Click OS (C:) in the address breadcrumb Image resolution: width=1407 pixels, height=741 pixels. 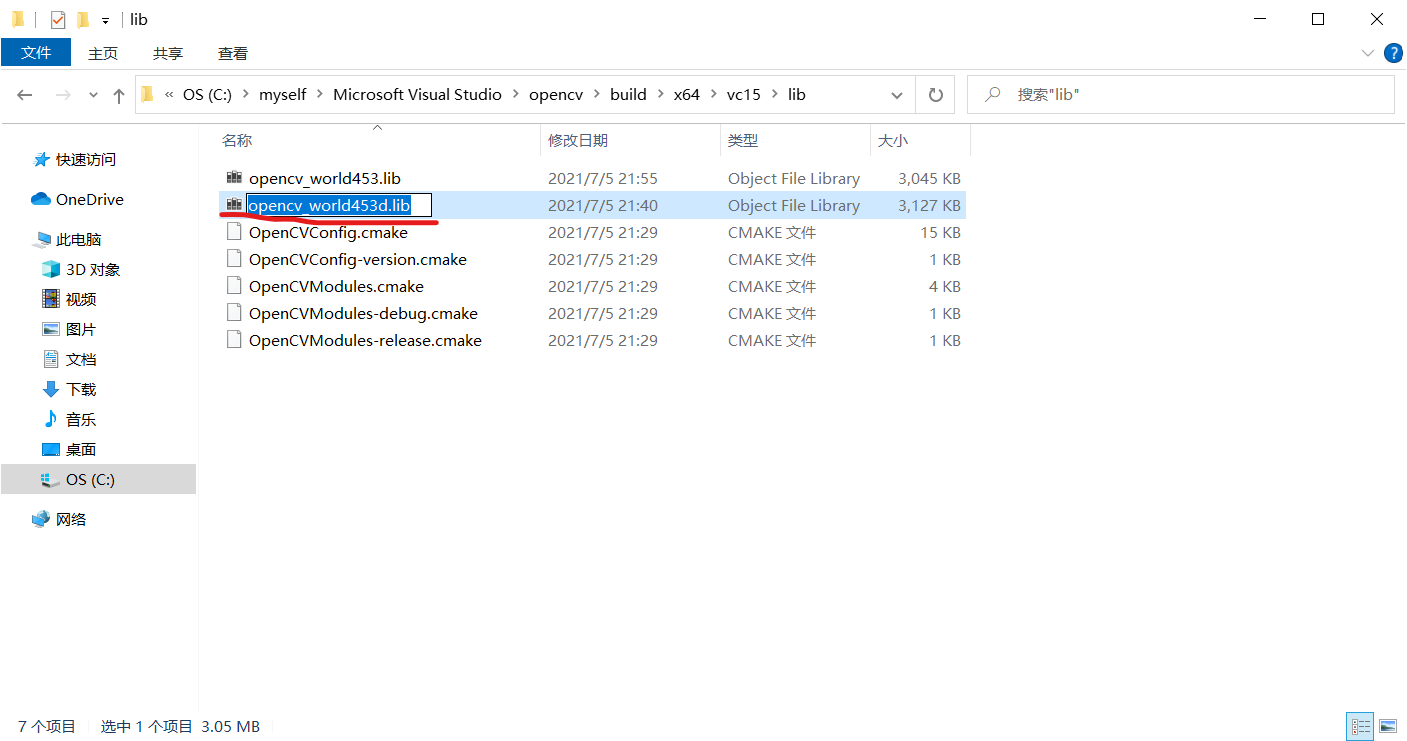coord(207,95)
